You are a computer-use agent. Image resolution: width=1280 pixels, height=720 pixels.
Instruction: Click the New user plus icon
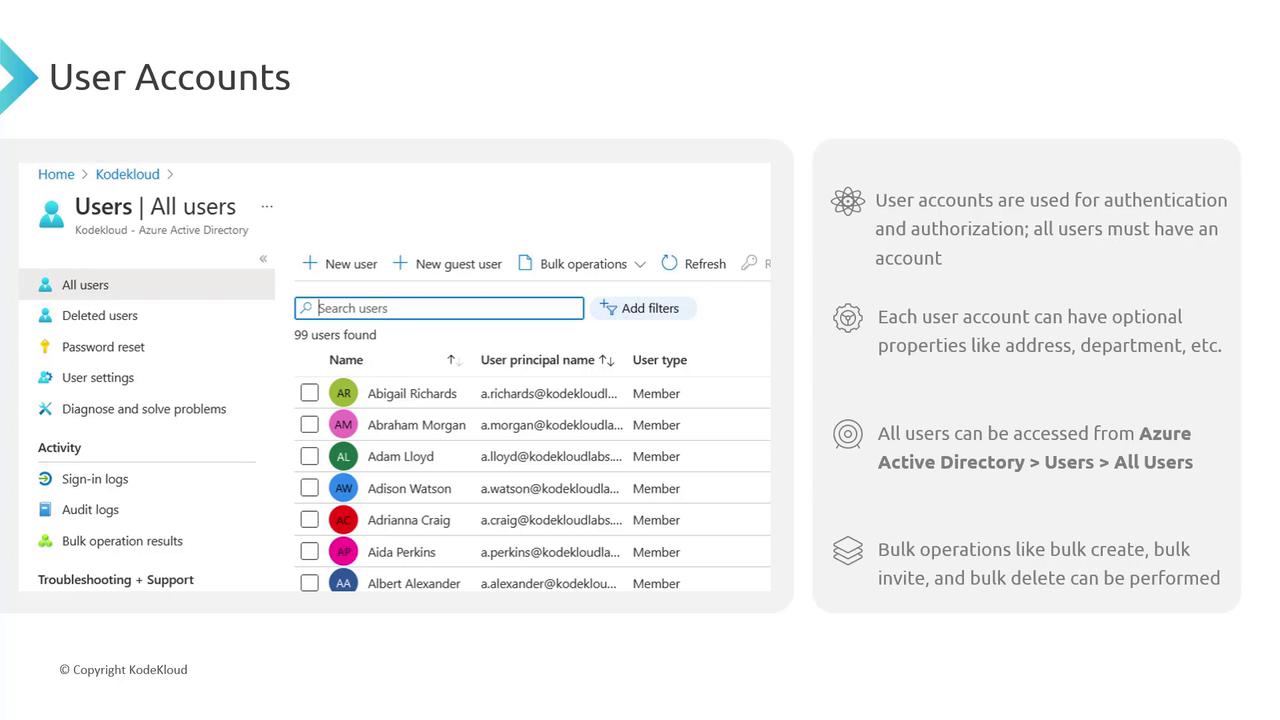click(x=310, y=263)
